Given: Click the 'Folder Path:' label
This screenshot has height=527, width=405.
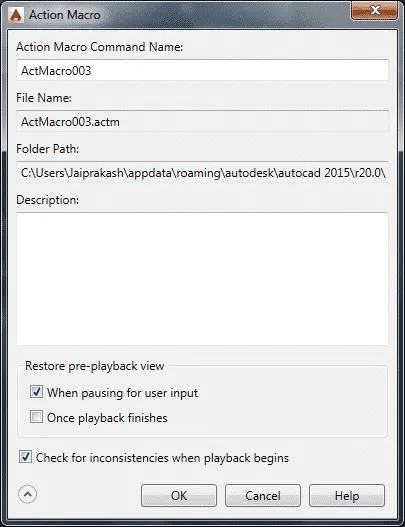Looking at the screenshot, I should coord(48,149).
